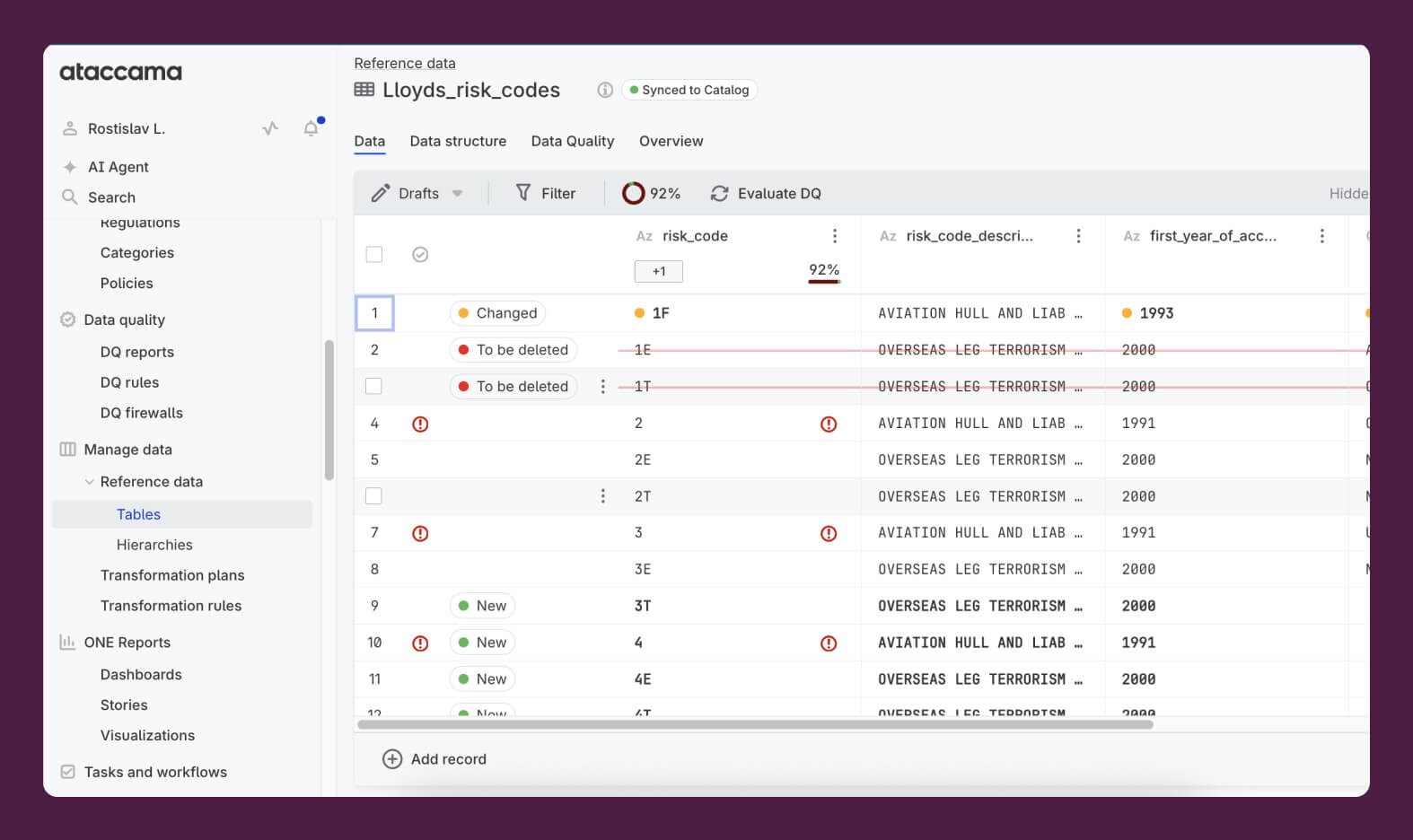Switch to the Data tab
This screenshot has height=840, width=1413.
pos(370,141)
